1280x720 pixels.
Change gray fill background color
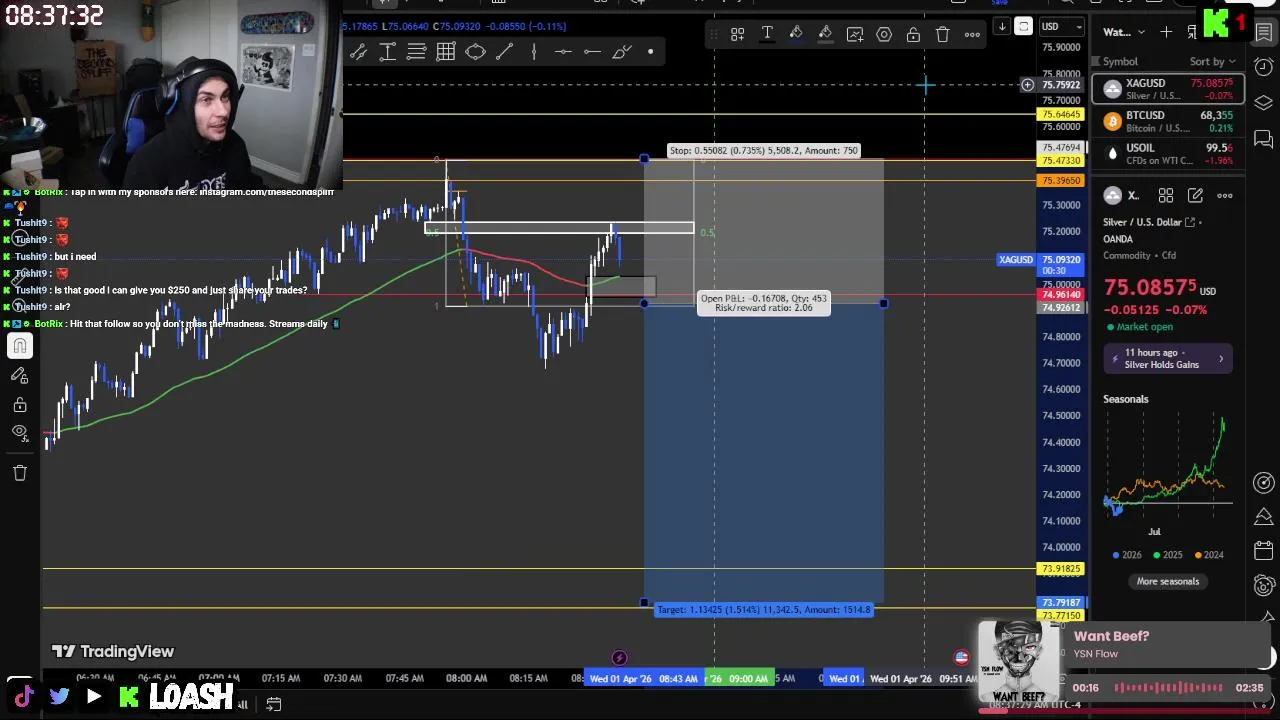point(825,35)
